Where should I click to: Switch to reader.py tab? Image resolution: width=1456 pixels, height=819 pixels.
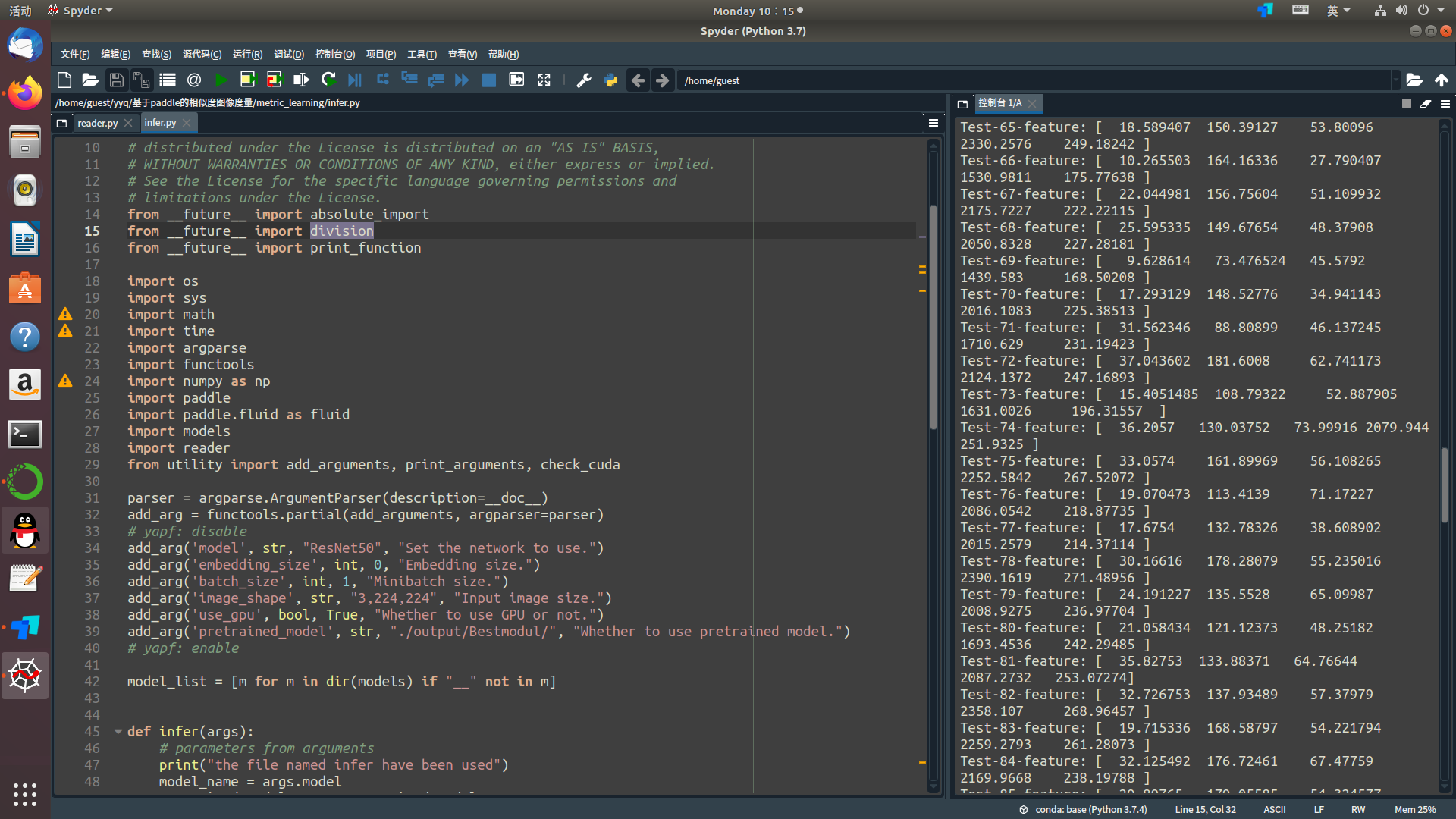click(97, 123)
